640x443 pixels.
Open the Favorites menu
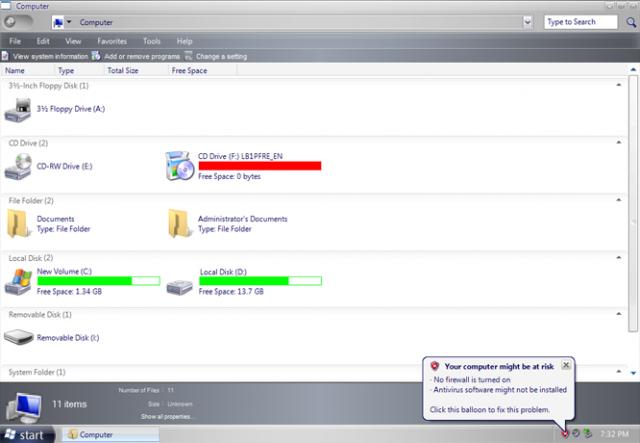pyautogui.click(x=112, y=41)
